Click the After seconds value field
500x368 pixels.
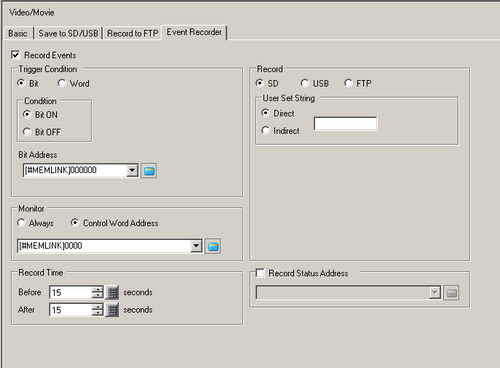click(71, 310)
